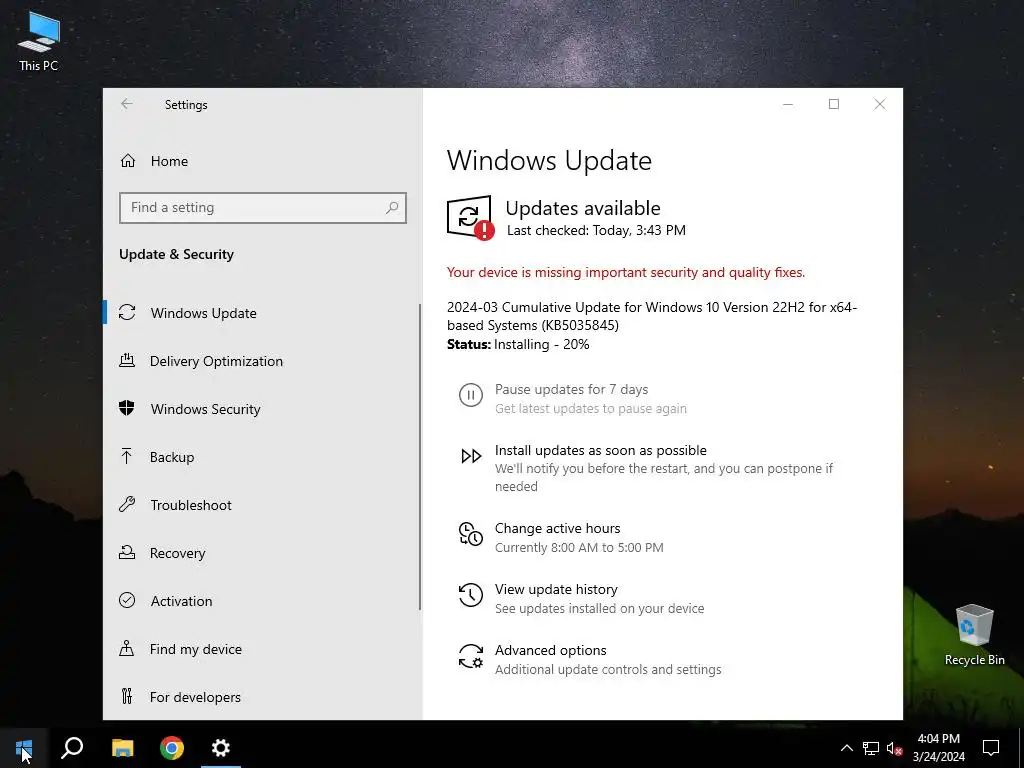The image size is (1024, 768).
Task: Open the Windows Security page
Action: [261, 409]
